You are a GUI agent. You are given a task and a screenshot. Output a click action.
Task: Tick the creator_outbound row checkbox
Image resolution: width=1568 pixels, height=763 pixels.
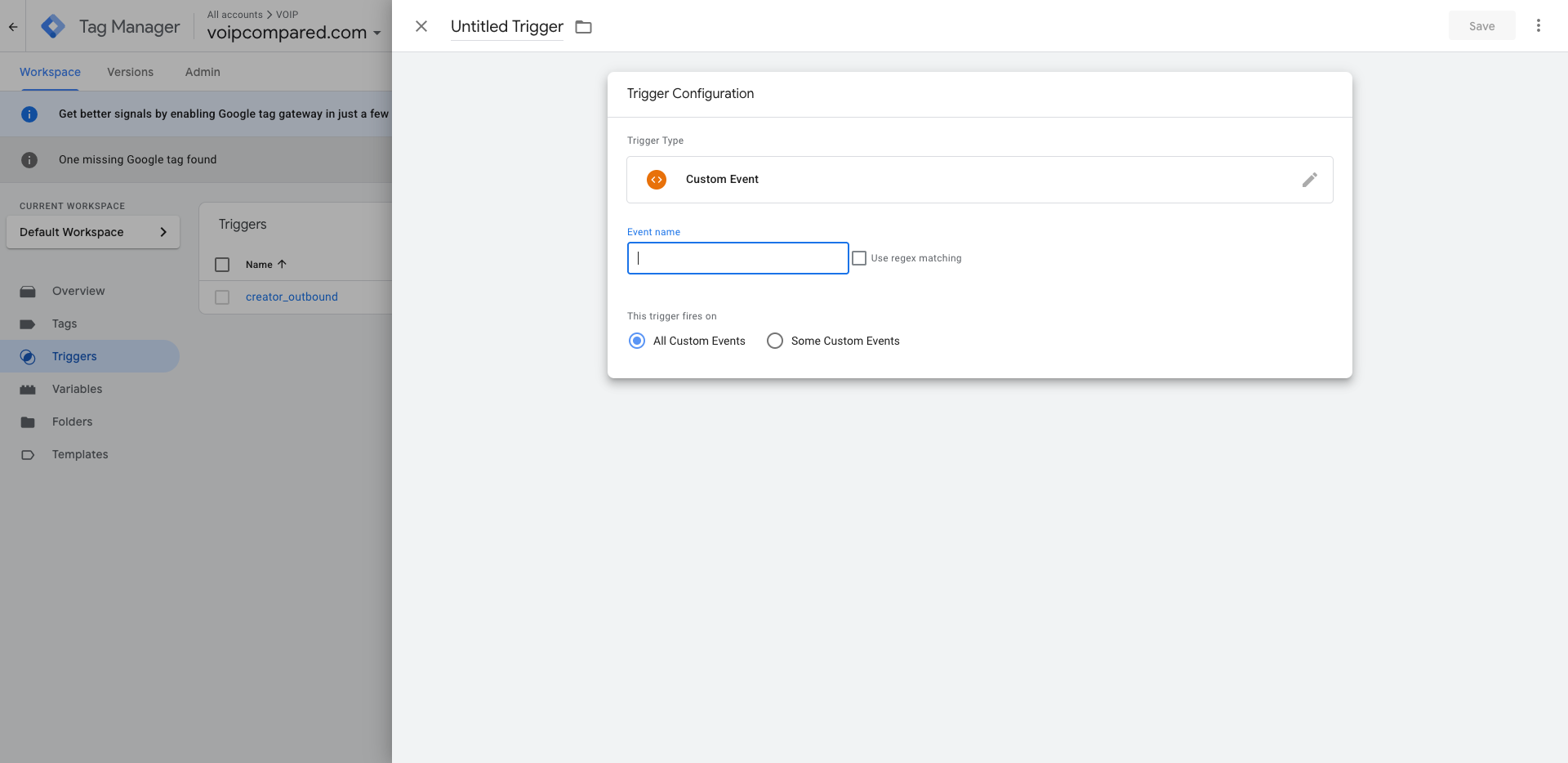pyautogui.click(x=222, y=297)
